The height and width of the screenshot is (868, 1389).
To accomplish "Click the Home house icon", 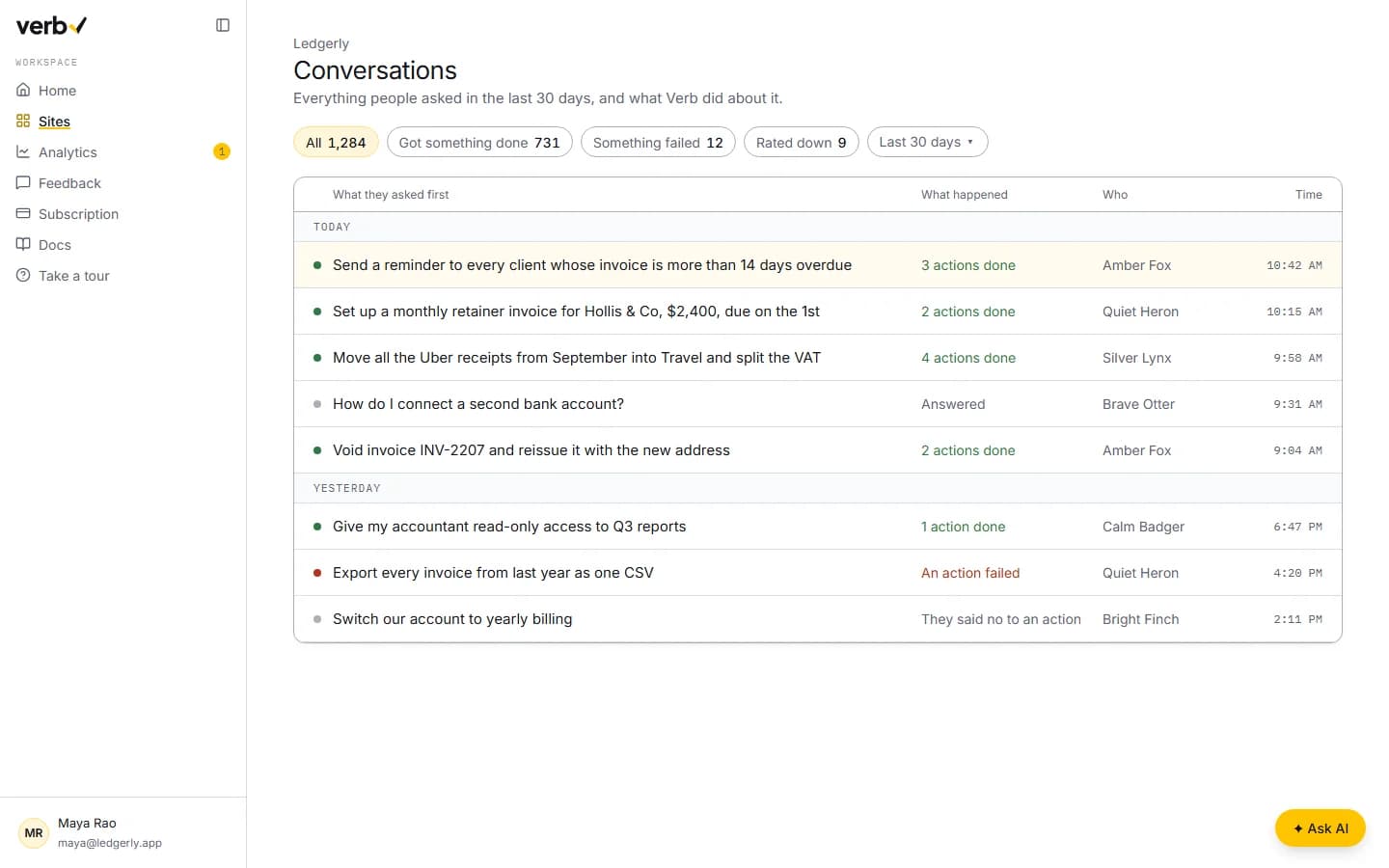I will [x=23, y=90].
